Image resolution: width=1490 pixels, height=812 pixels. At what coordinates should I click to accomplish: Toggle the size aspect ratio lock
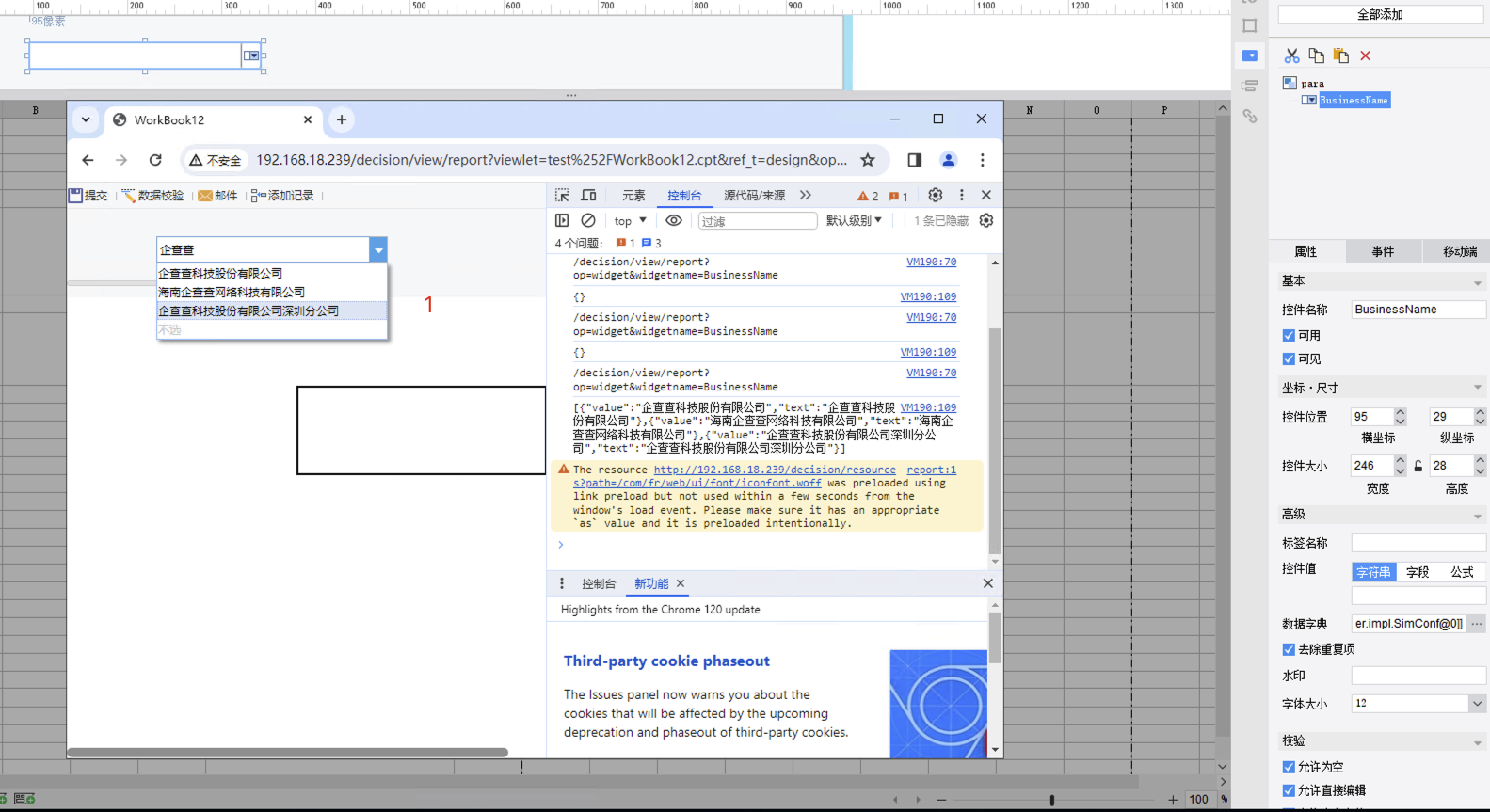pos(1418,466)
